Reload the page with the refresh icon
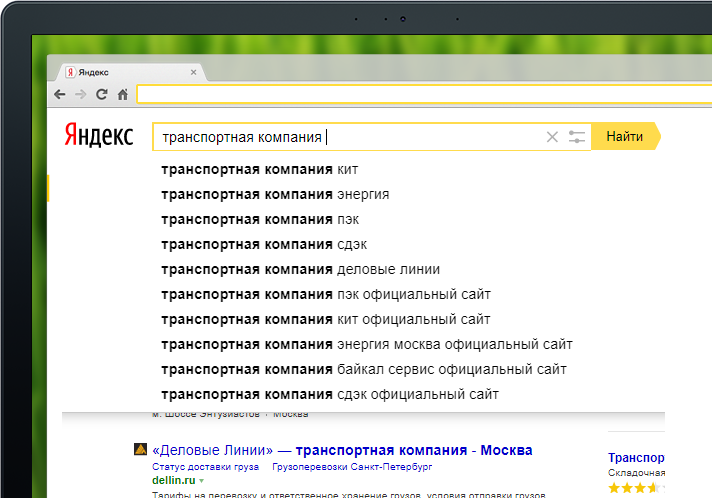The height and width of the screenshot is (498, 712). pos(102,94)
